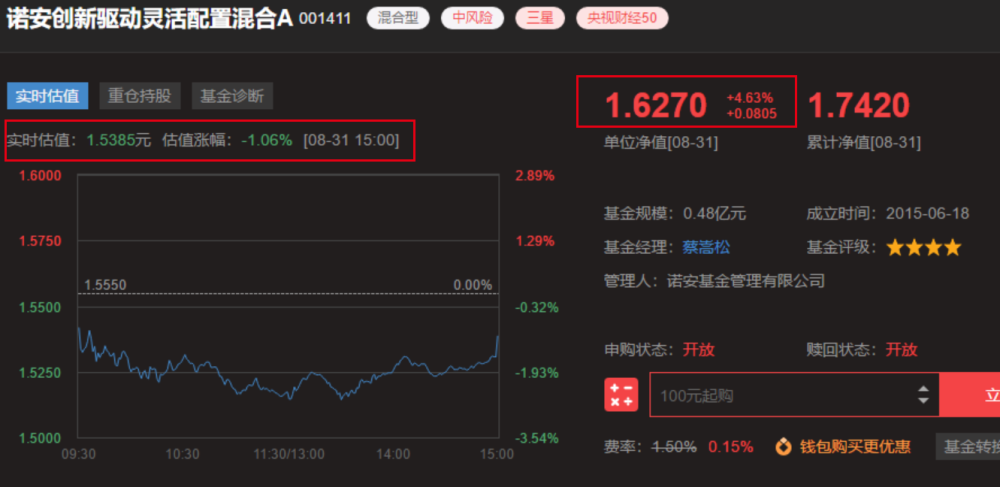Switch to the 重仓持股 tab

140,96
